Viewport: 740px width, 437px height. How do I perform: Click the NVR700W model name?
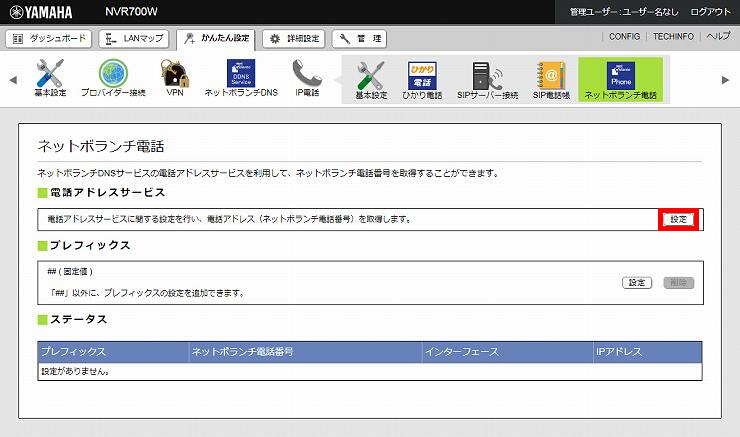coord(131,12)
